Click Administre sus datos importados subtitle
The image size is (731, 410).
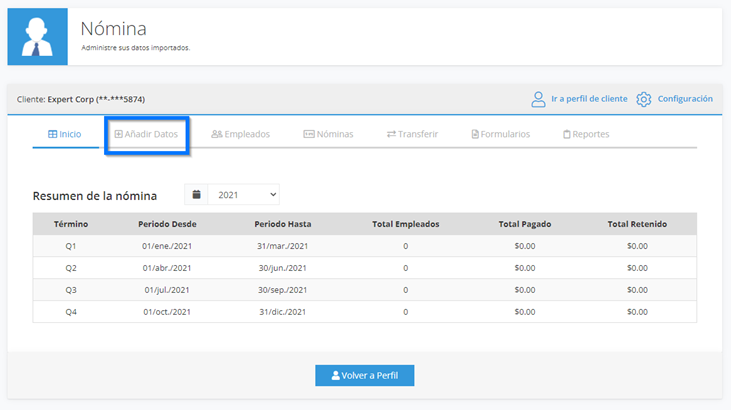136,48
